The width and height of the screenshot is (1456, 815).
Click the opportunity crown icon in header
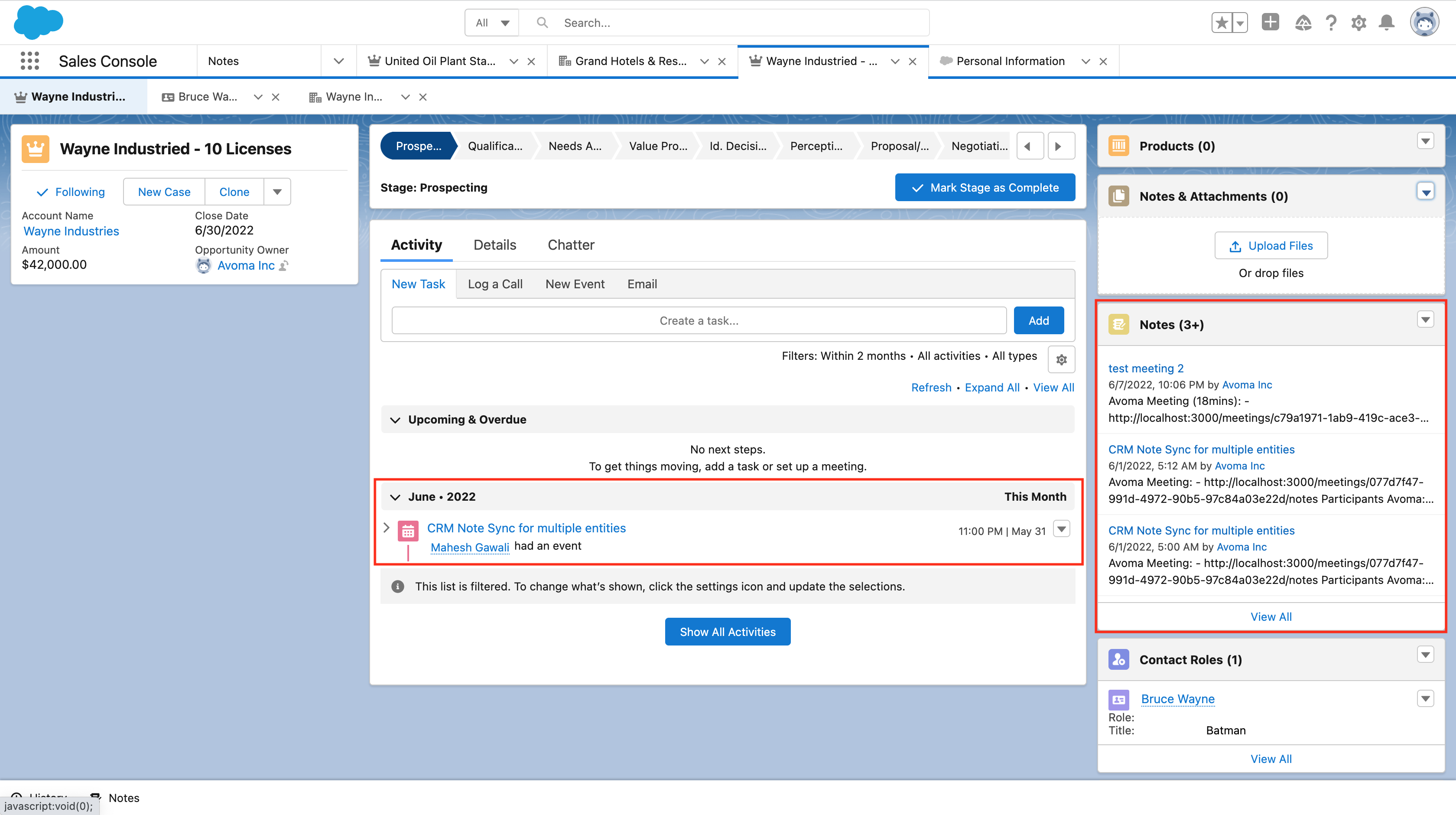[x=35, y=149]
